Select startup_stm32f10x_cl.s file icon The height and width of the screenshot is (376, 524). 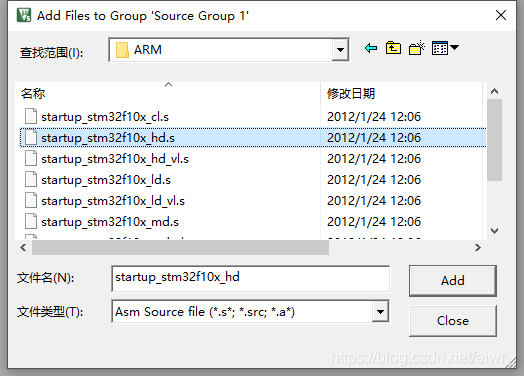click(x=31, y=117)
